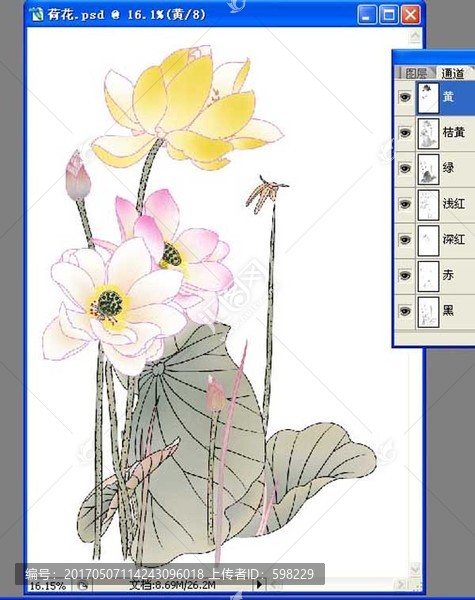Switch to the 图层 tab
475x600 pixels.
click(416, 73)
